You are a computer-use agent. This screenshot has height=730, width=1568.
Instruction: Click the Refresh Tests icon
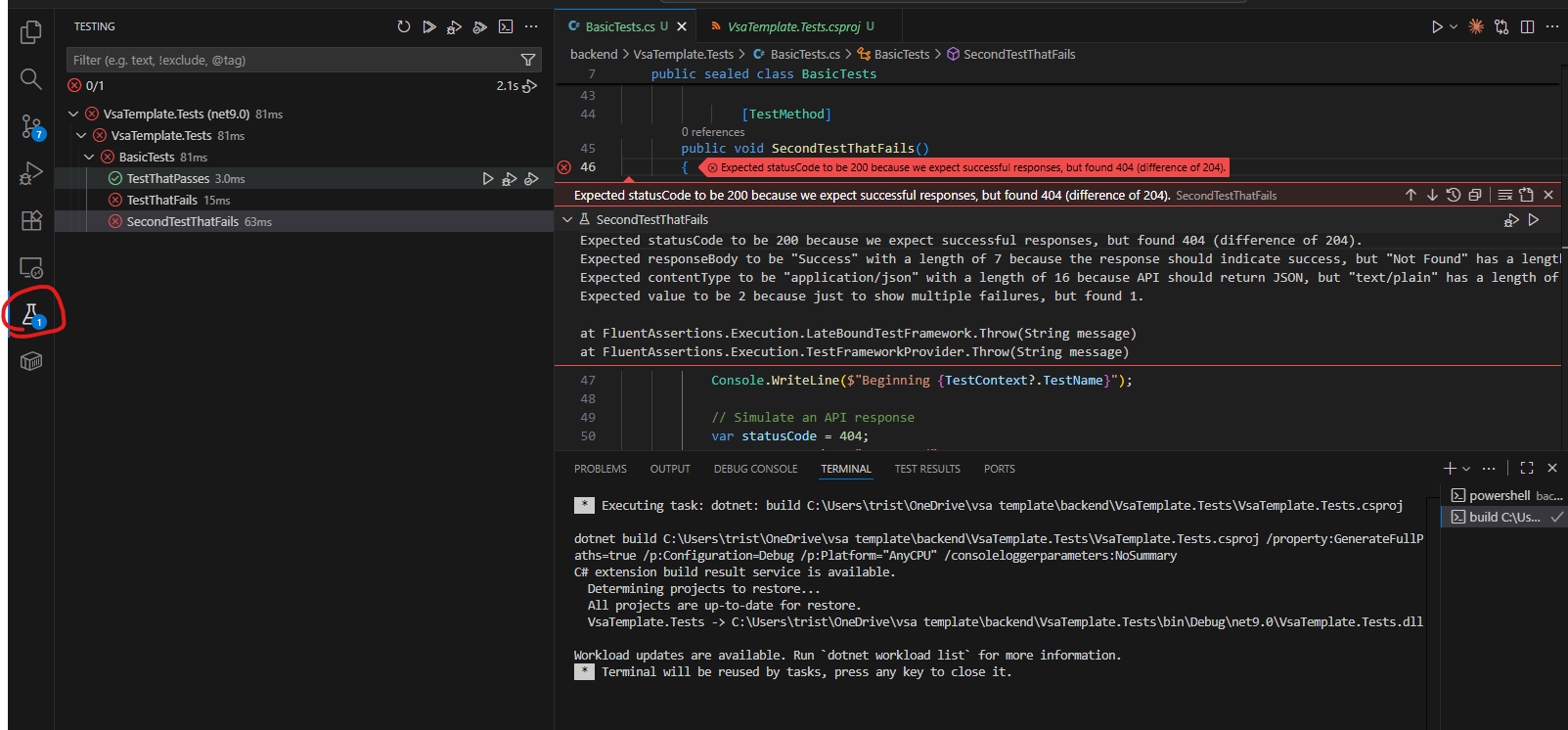coord(404,26)
